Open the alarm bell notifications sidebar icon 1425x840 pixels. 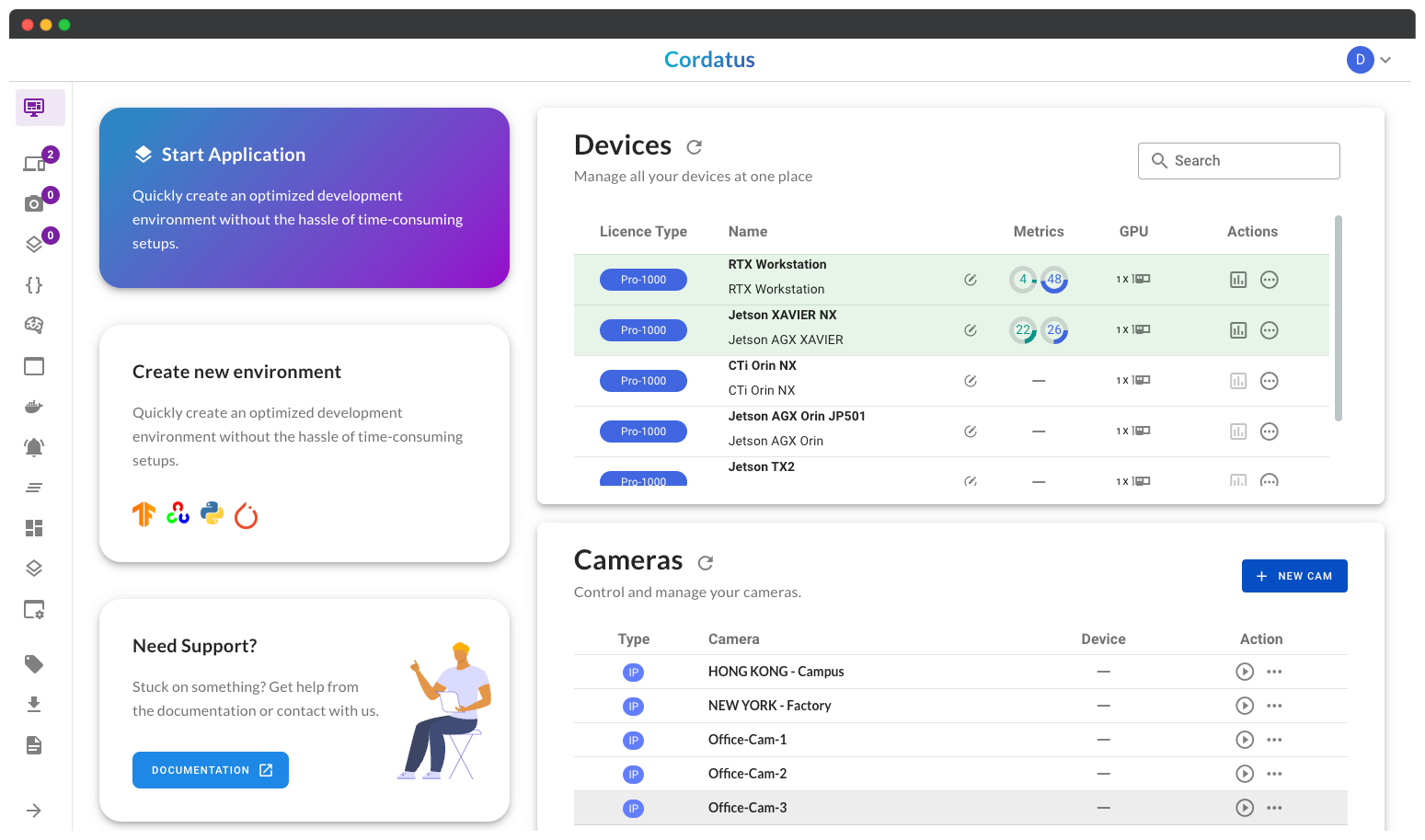pyautogui.click(x=34, y=447)
